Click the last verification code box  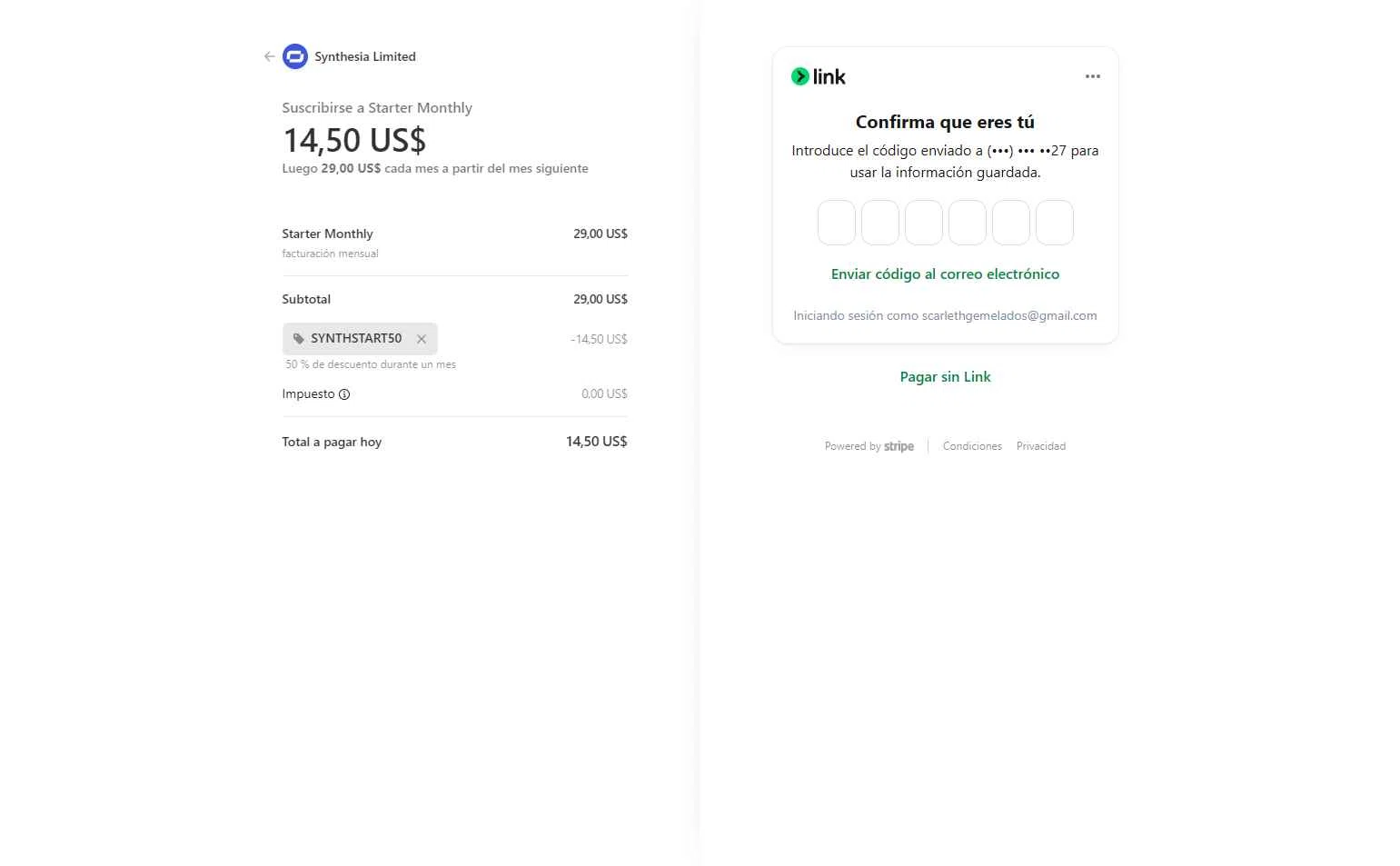[1055, 223]
